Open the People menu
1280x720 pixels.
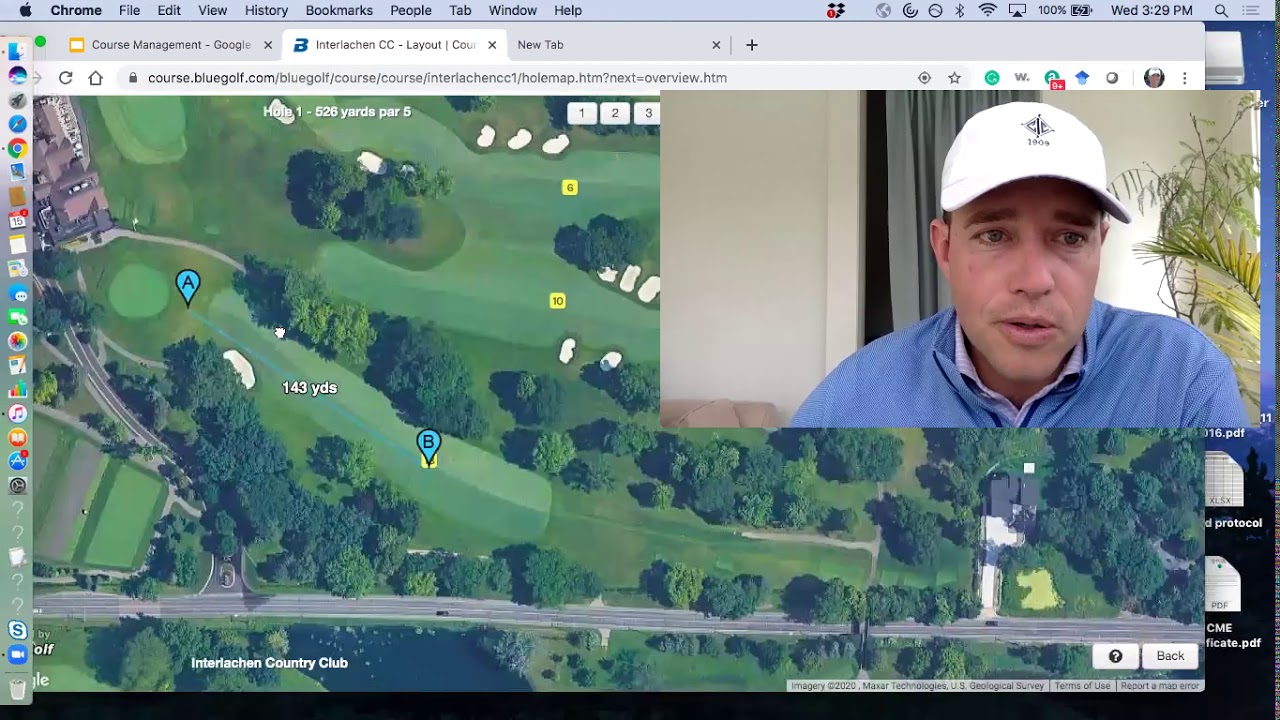(x=411, y=11)
